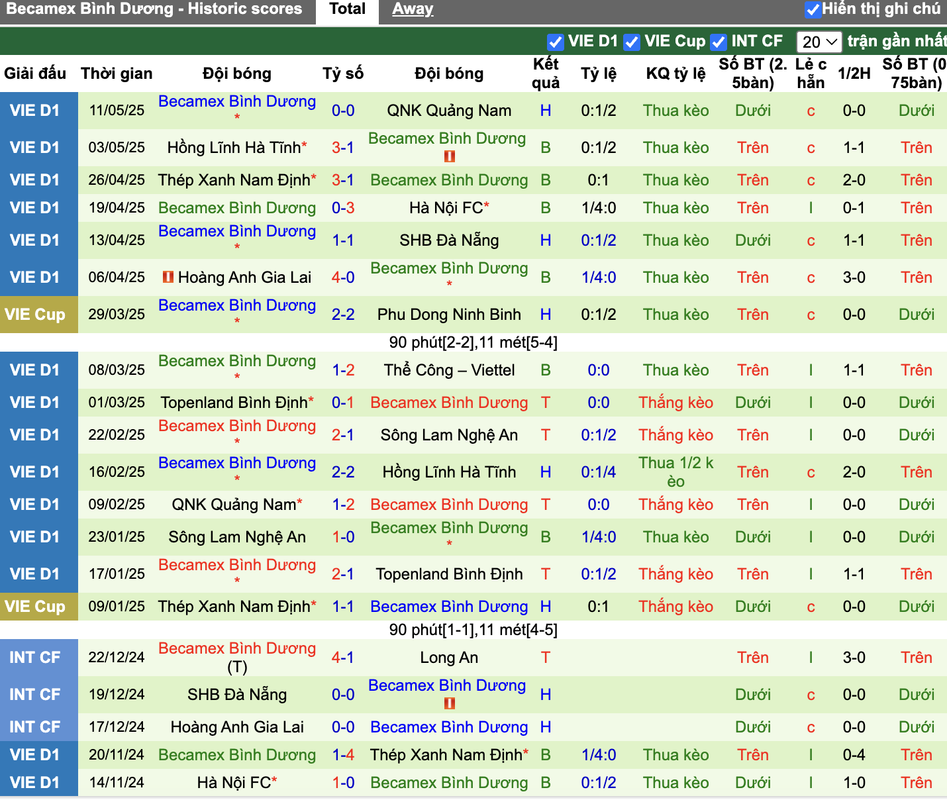Click odds 0:1/4 in 16/02/25 row
This screenshot has width=947, height=800.
point(599,472)
